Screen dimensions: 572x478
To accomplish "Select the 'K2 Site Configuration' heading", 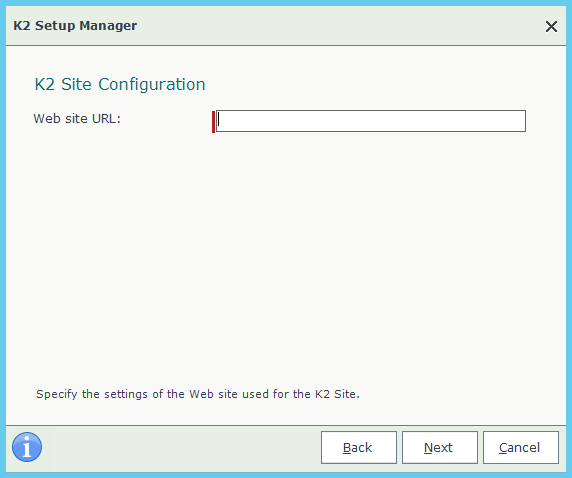I will coord(120,84).
